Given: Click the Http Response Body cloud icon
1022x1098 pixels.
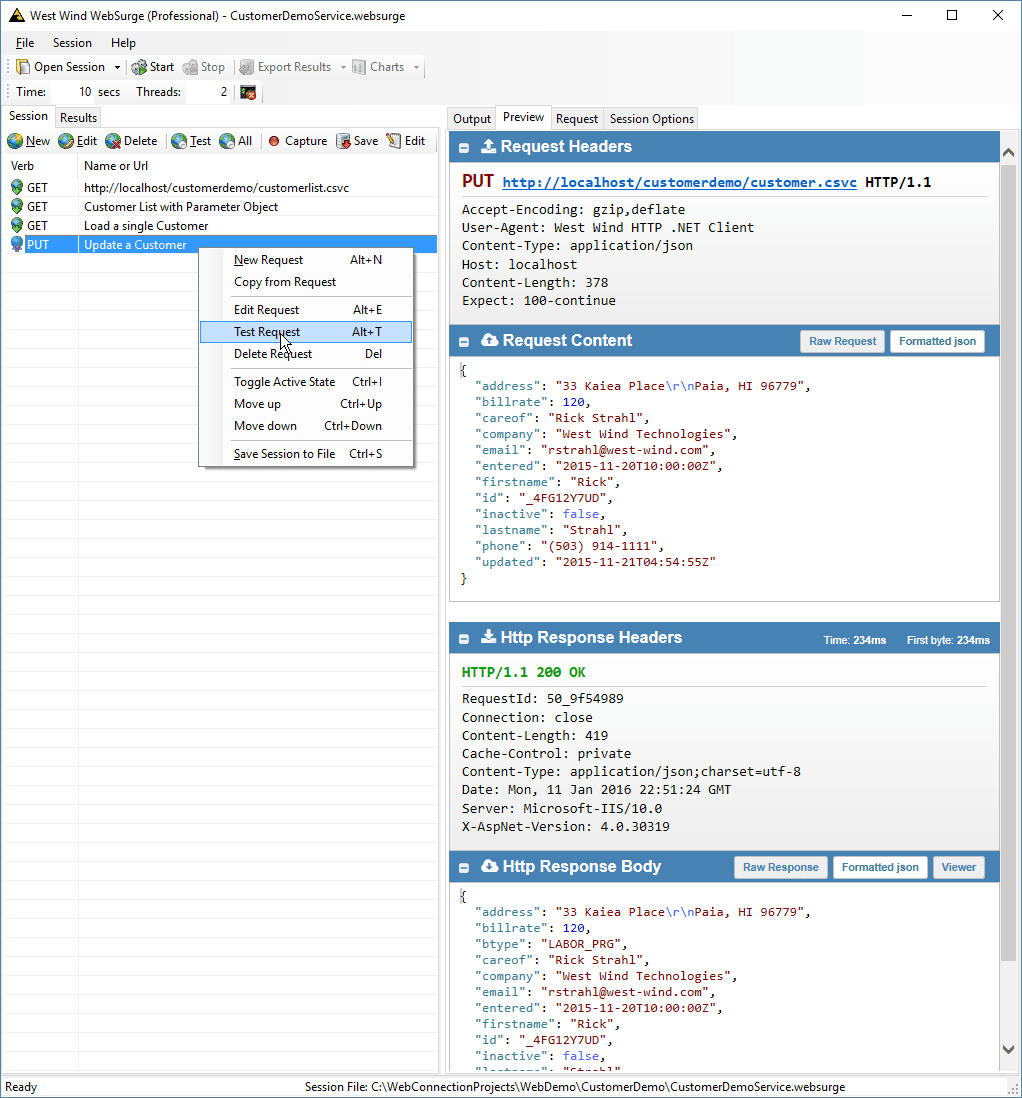Looking at the screenshot, I should pyautogui.click(x=490, y=866).
